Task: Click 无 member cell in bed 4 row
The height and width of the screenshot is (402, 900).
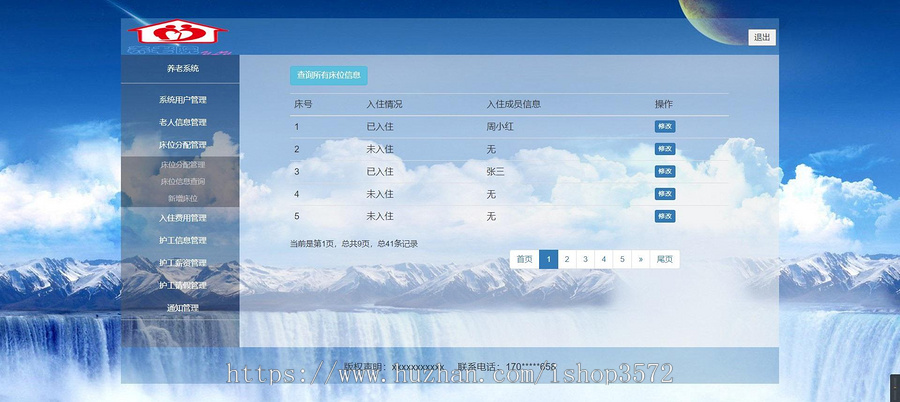Action: click(x=491, y=194)
